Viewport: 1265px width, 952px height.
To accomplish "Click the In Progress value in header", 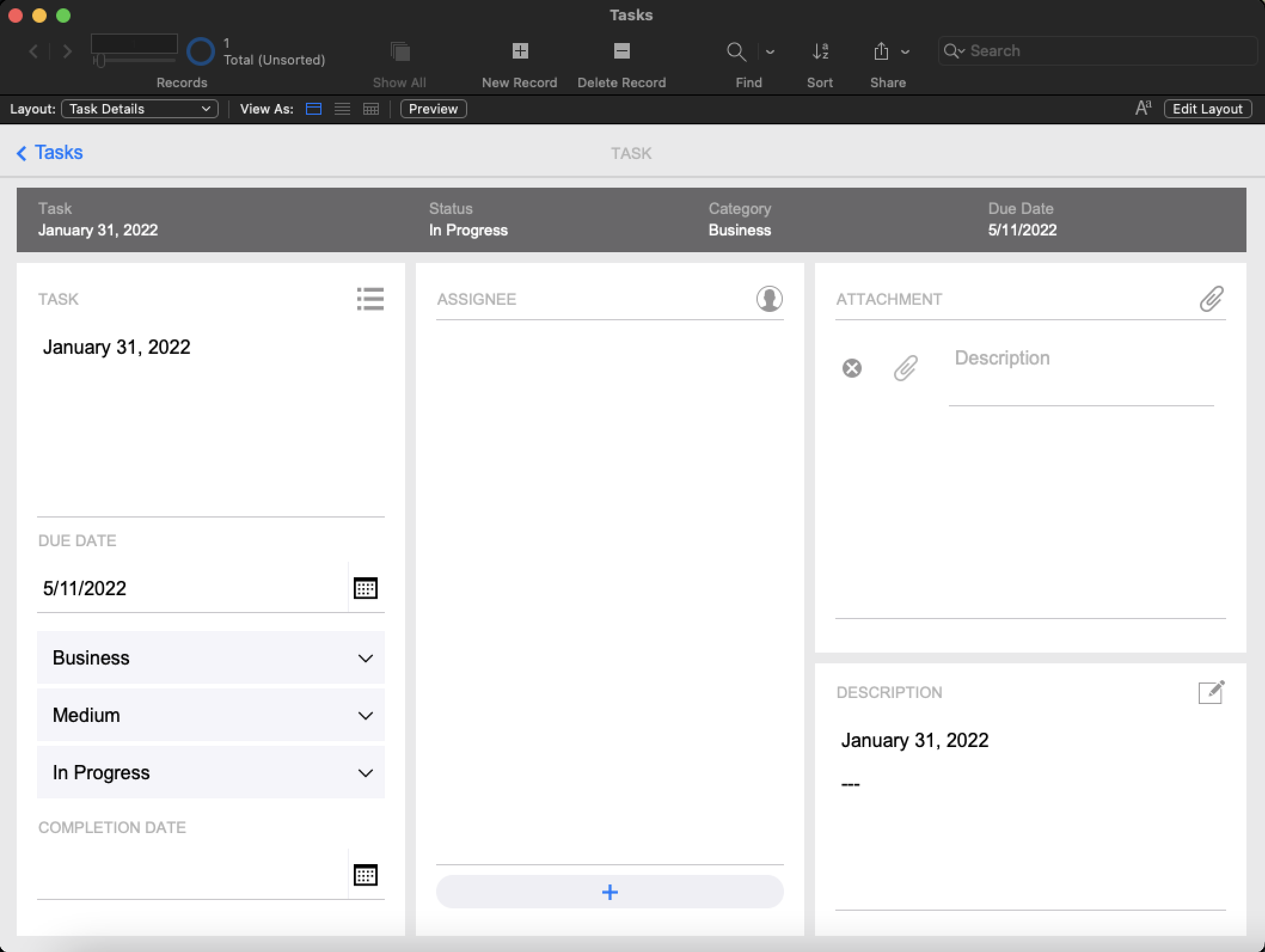I will [x=468, y=230].
